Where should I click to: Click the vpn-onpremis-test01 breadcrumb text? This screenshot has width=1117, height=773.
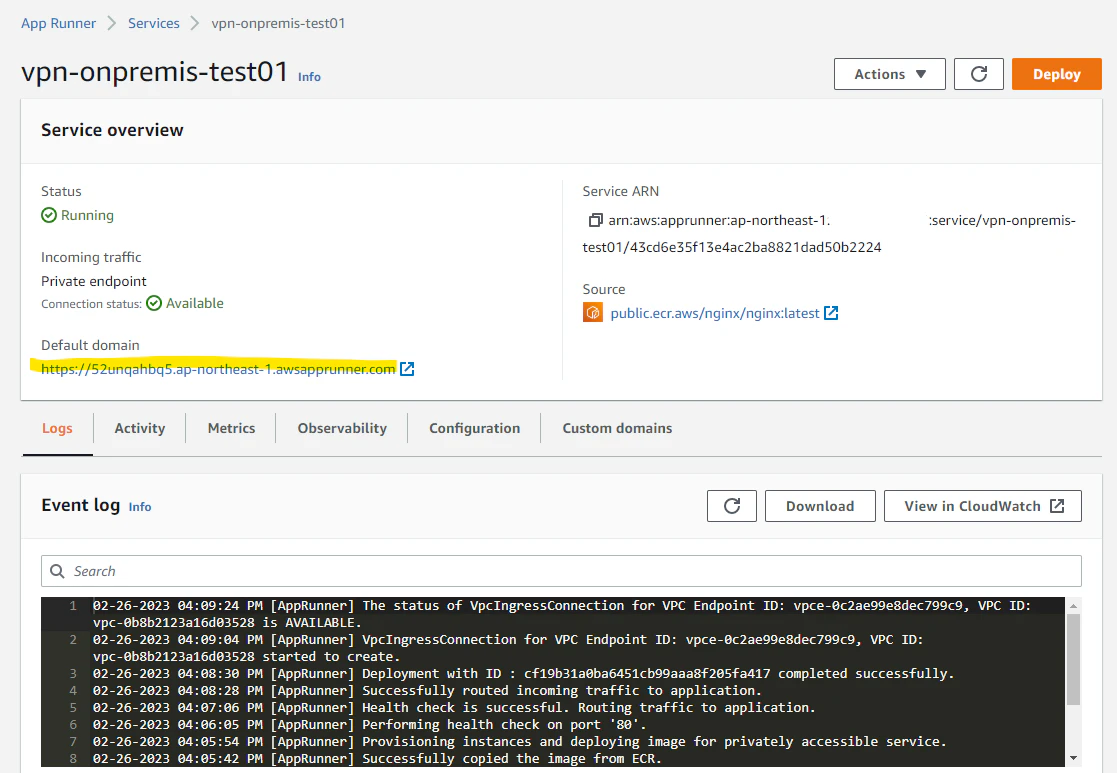pyautogui.click(x=278, y=24)
